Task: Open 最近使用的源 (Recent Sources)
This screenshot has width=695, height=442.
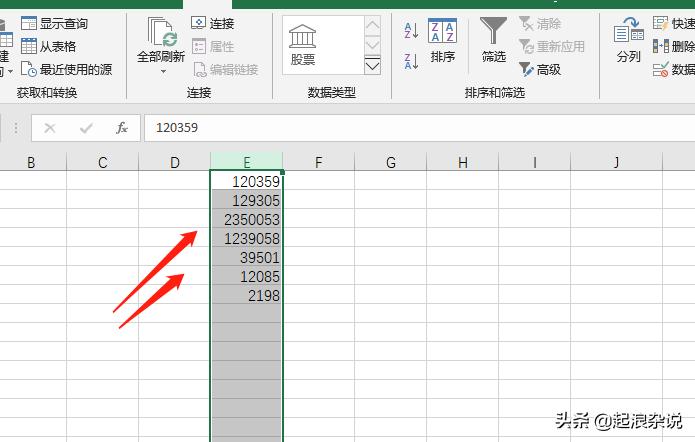Action: (67, 69)
